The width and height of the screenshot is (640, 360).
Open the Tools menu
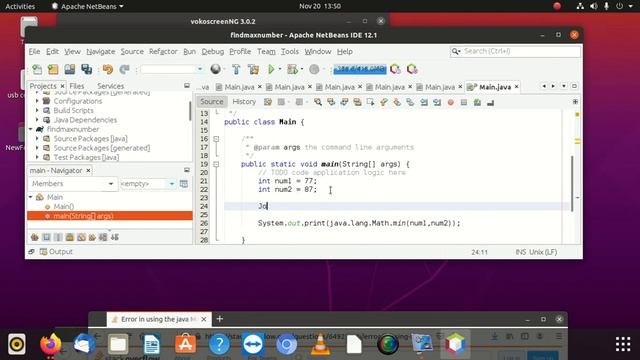point(290,51)
